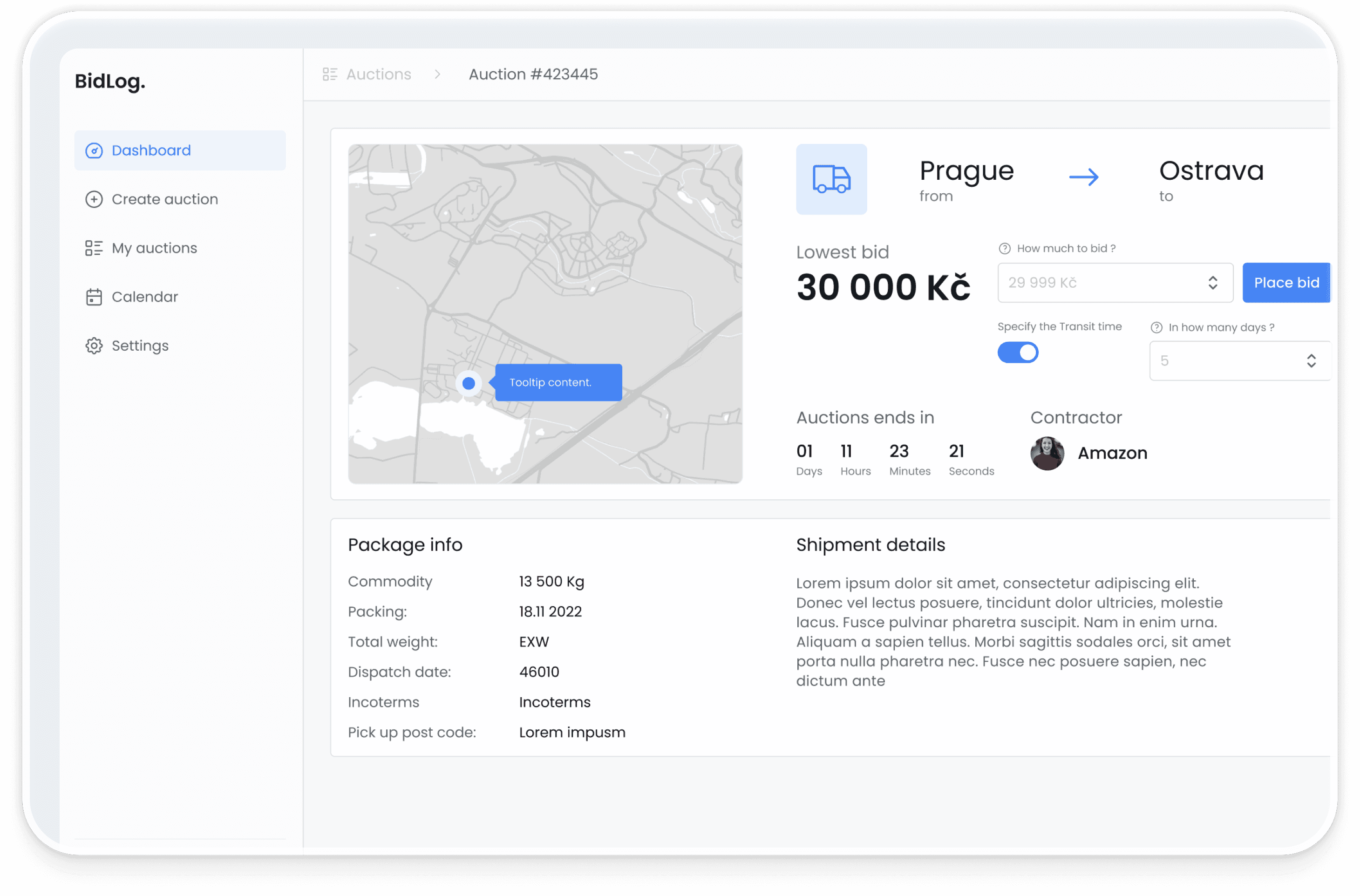
Task: Click the Calendar icon in sidebar
Action: (94, 297)
